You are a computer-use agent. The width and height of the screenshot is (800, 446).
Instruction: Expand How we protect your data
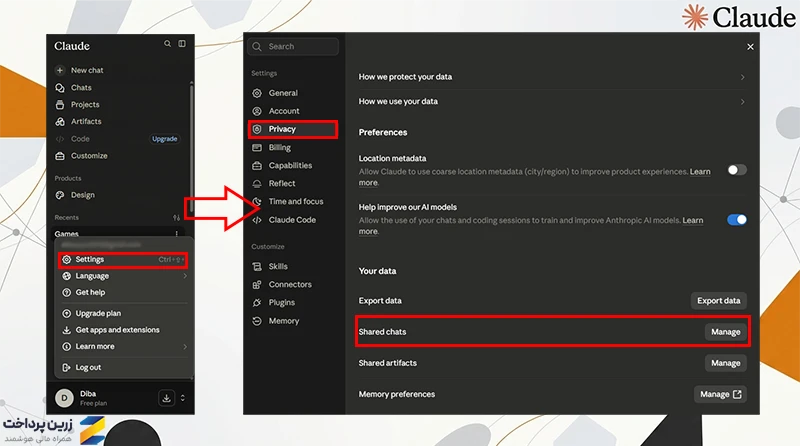click(552, 77)
